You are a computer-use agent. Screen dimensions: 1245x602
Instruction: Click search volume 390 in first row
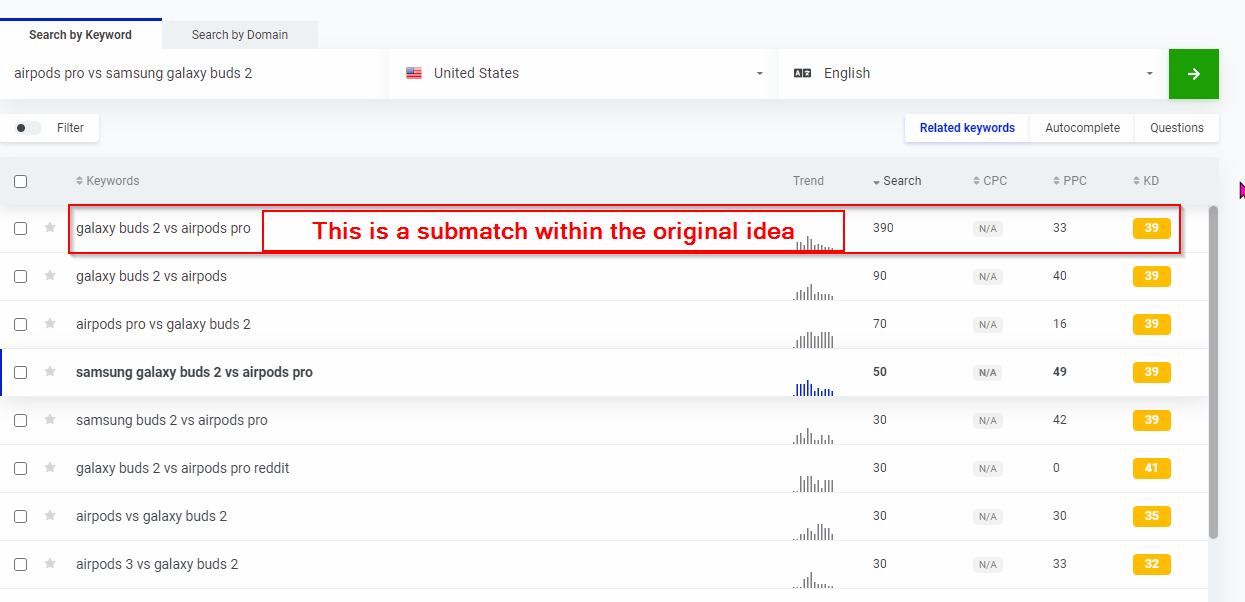[x=883, y=228]
